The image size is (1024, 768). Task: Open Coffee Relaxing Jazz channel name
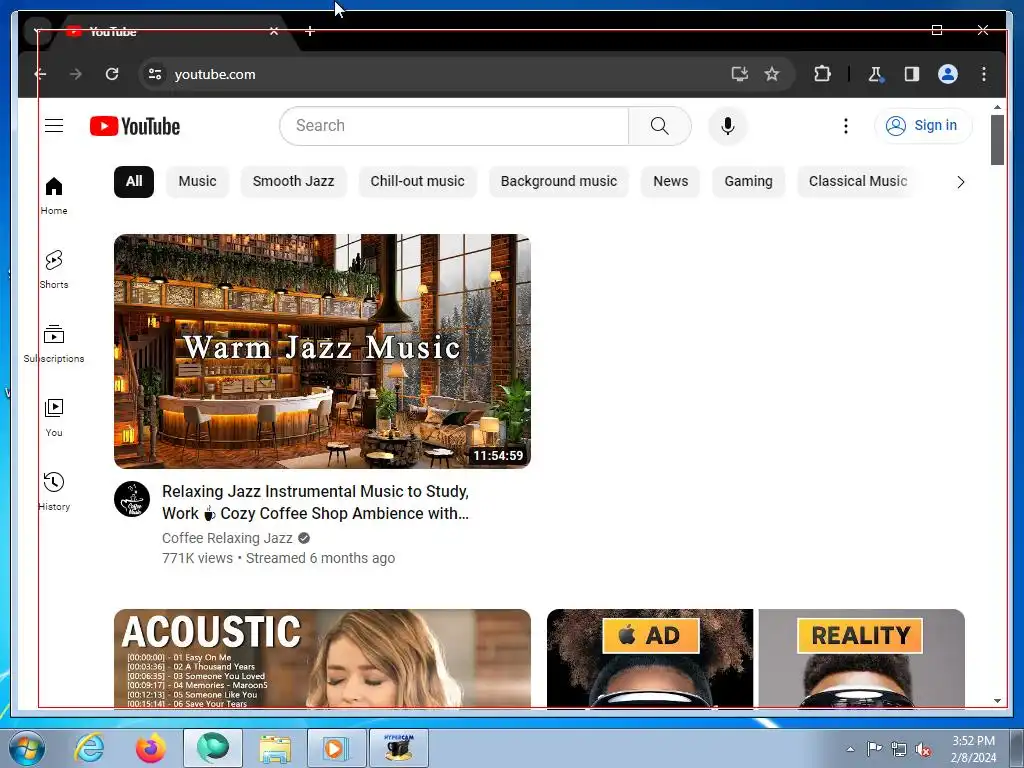pyautogui.click(x=227, y=538)
